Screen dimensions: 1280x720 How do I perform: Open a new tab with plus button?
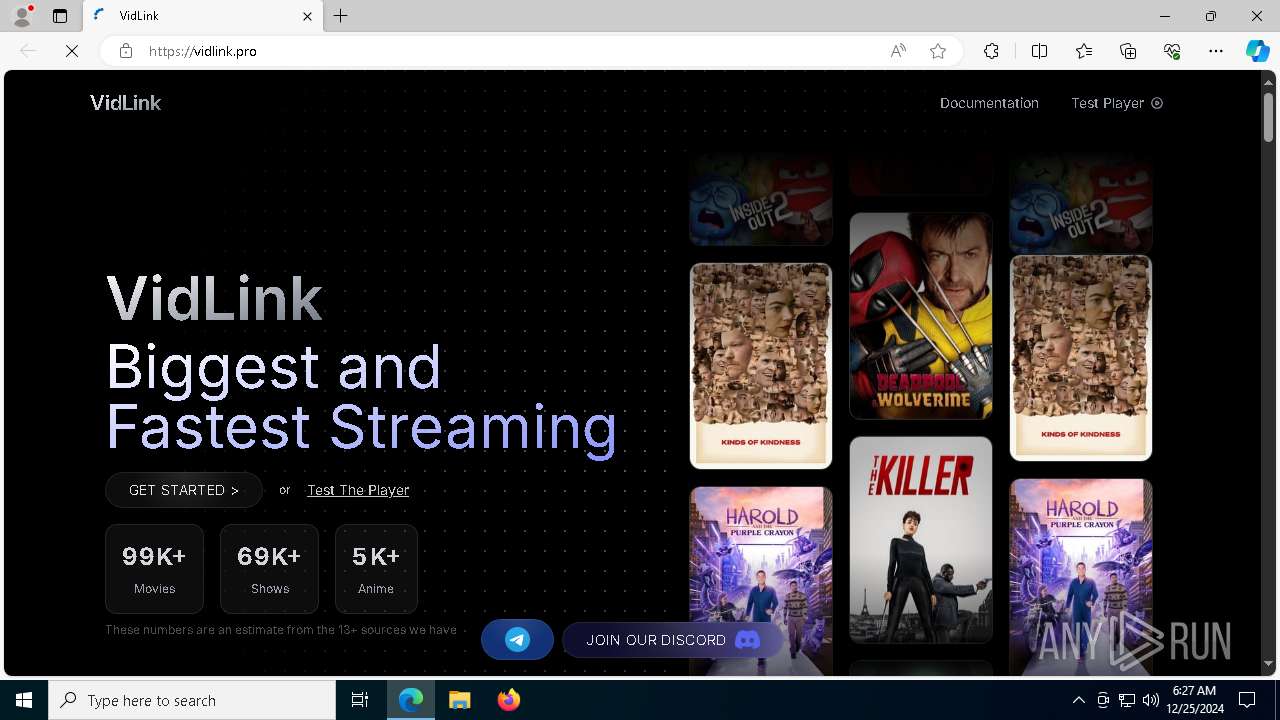(341, 16)
